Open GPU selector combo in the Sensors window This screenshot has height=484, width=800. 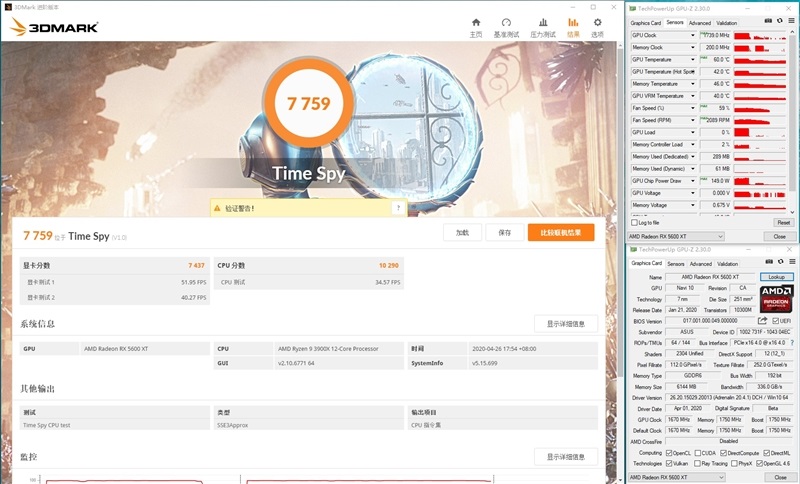(x=676, y=237)
